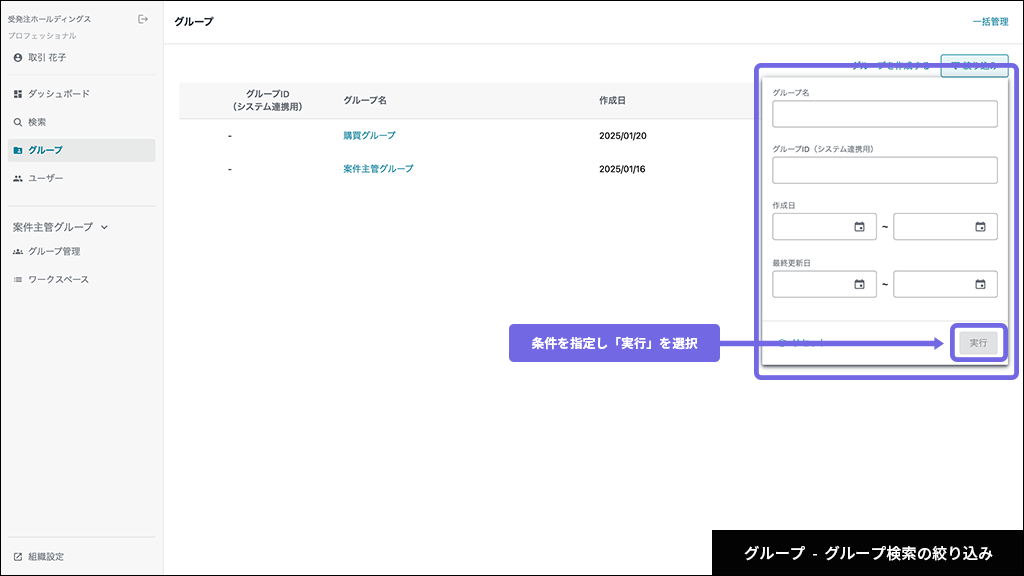Click the グループ名 column header
This screenshot has height=576, width=1024.
365,100
